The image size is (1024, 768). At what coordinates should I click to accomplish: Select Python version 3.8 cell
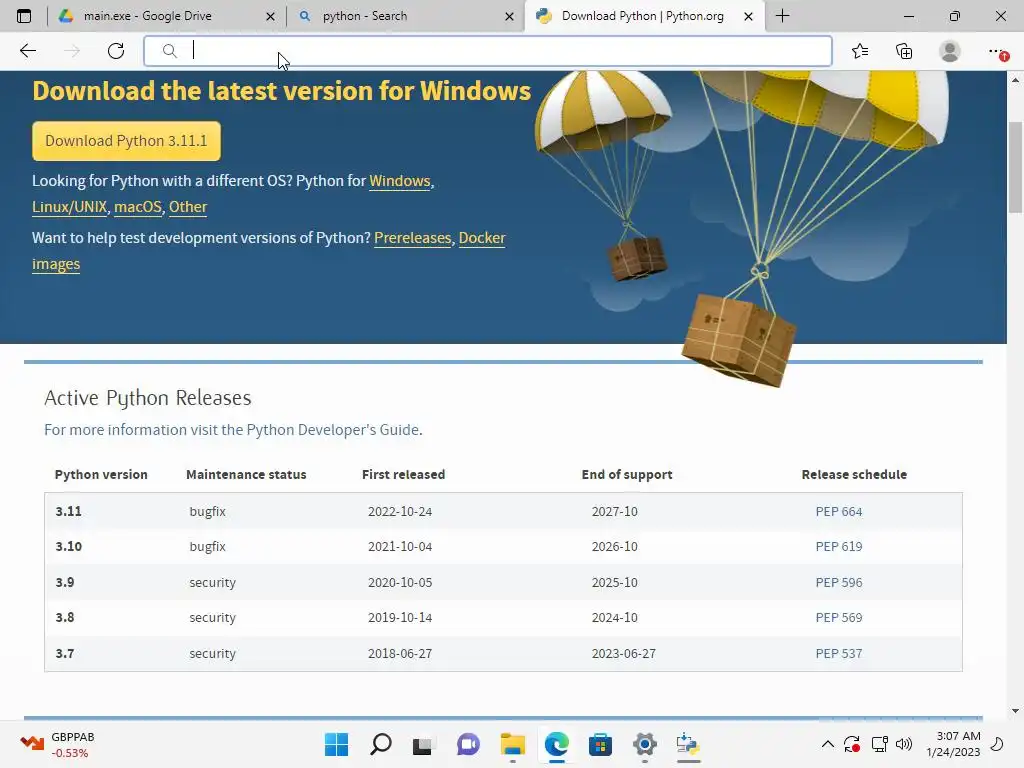point(65,618)
